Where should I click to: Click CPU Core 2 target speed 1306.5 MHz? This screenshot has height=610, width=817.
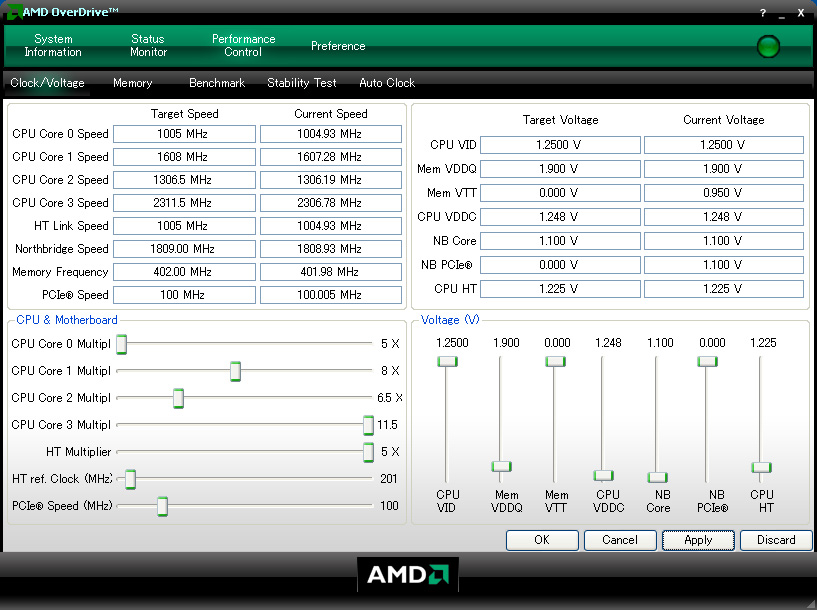pyautogui.click(x=184, y=180)
